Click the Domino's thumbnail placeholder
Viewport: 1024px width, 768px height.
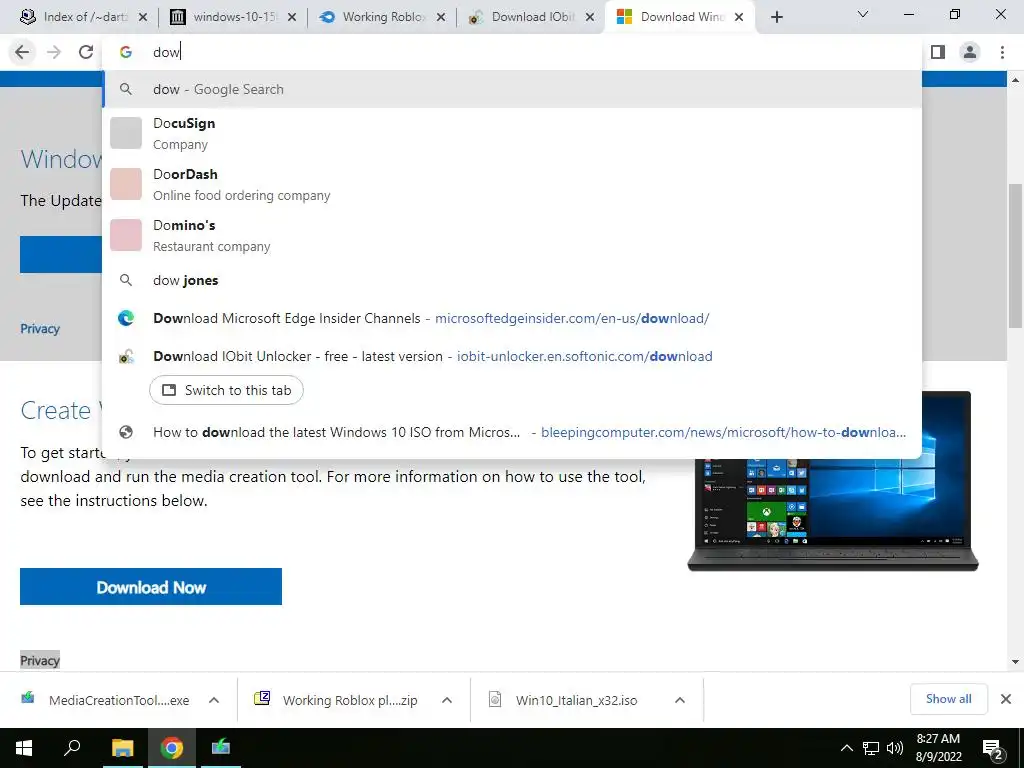pyautogui.click(x=126, y=235)
